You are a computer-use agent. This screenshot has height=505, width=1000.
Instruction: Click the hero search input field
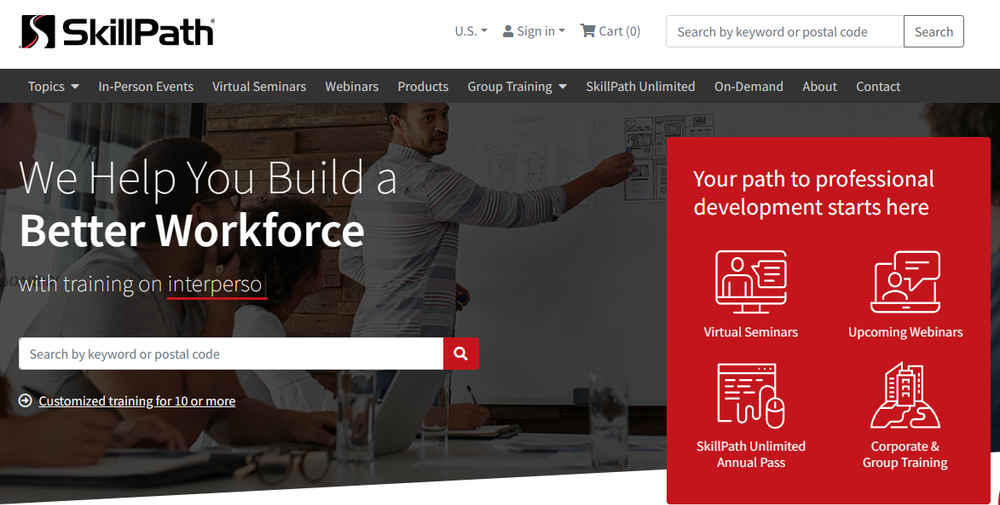(x=231, y=354)
